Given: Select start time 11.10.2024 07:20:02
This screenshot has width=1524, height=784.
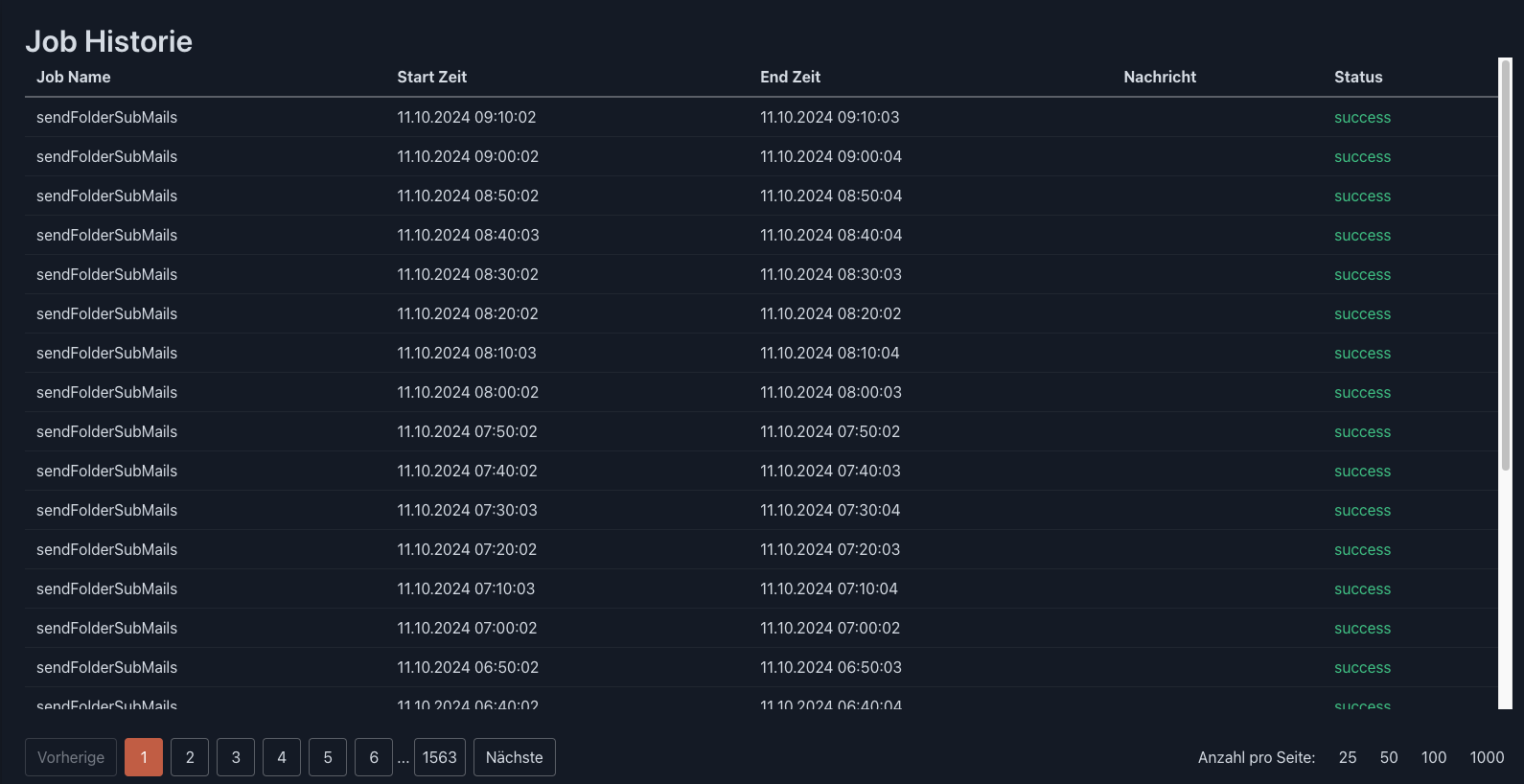Looking at the screenshot, I should [x=467, y=549].
